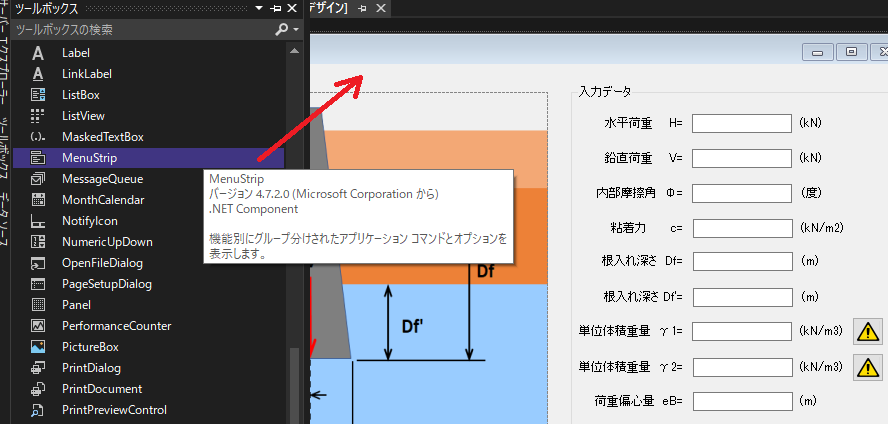The width and height of the screenshot is (888, 424).
Task: Expand the search options dropdown arrow
Action: point(296,29)
